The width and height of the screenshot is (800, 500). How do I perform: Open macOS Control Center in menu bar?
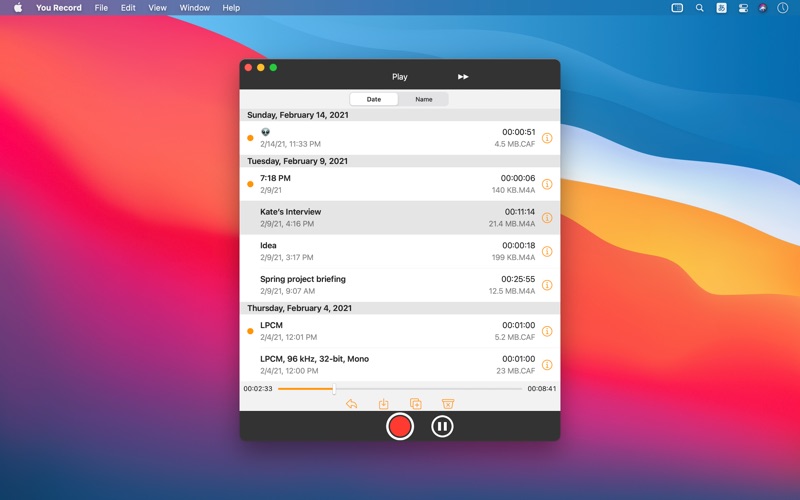pyautogui.click(x=743, y=8)
